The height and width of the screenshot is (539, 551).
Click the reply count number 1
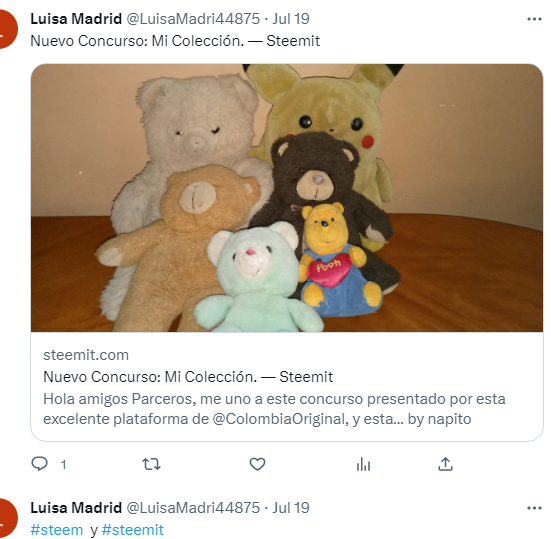[x=64, y=465]
